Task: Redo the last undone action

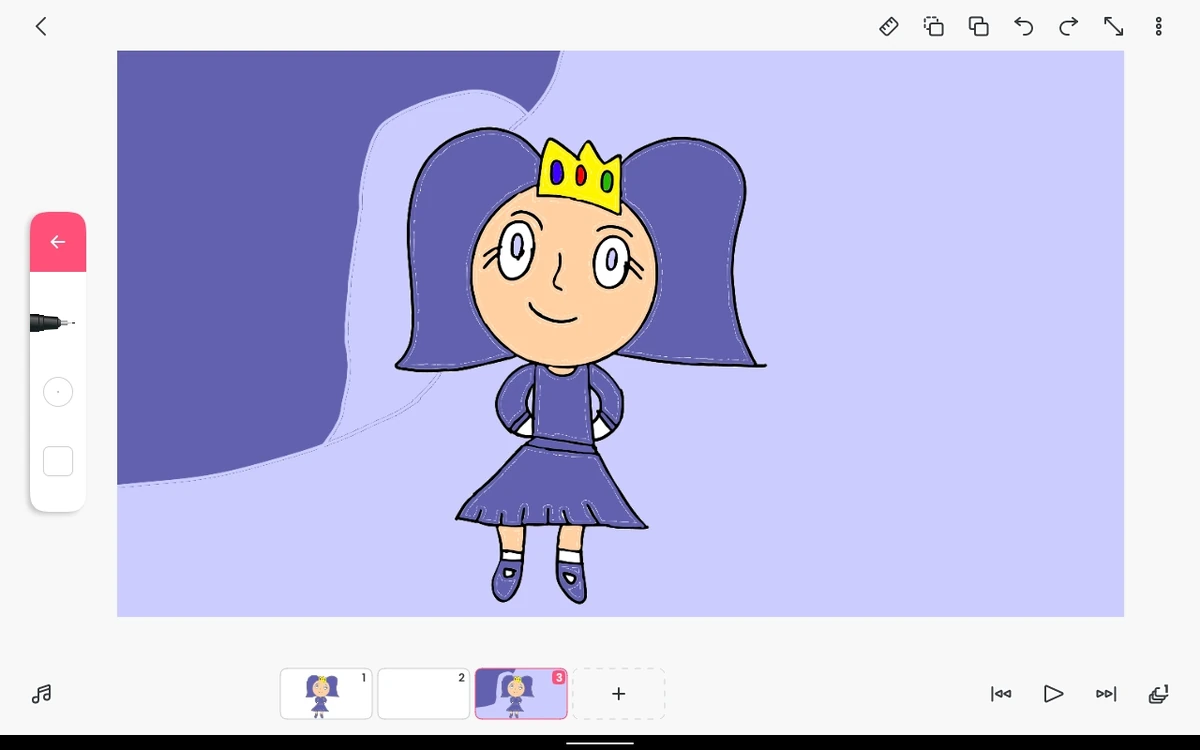Action: [1068, 26]
